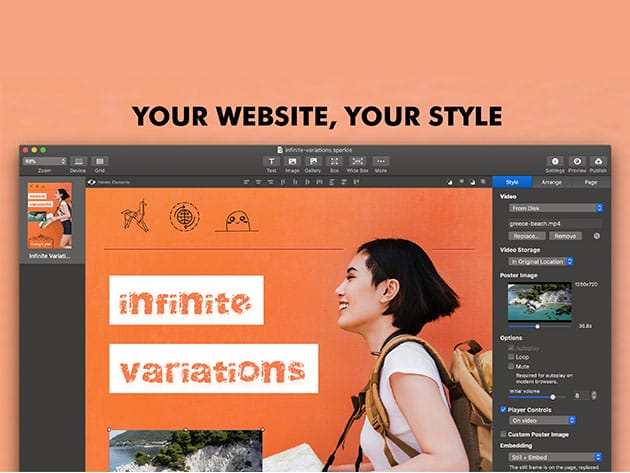
Task: Open the 'Still + Embed' embedding dropdown
Action: [x=556, y=457]
